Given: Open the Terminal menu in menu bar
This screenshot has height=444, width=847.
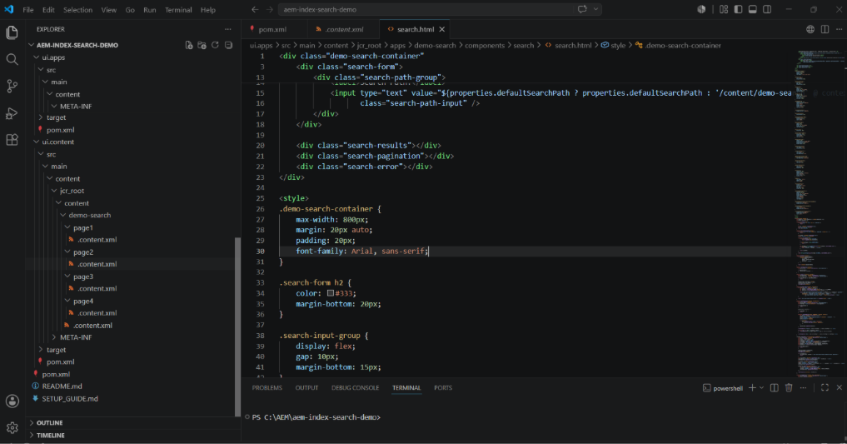Looking at the screenshot, I should pos(178,10).
